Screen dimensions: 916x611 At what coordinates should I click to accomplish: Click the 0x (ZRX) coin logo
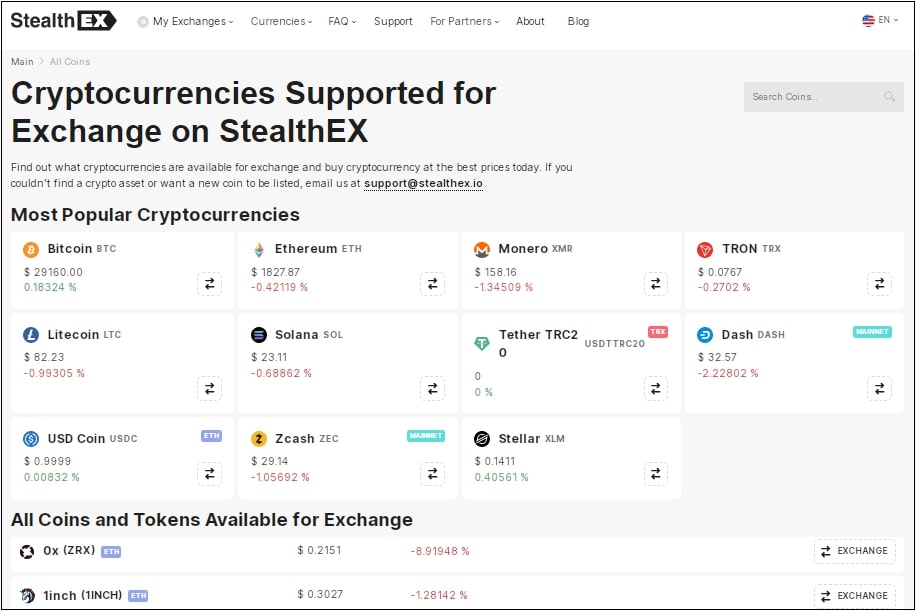27,551
